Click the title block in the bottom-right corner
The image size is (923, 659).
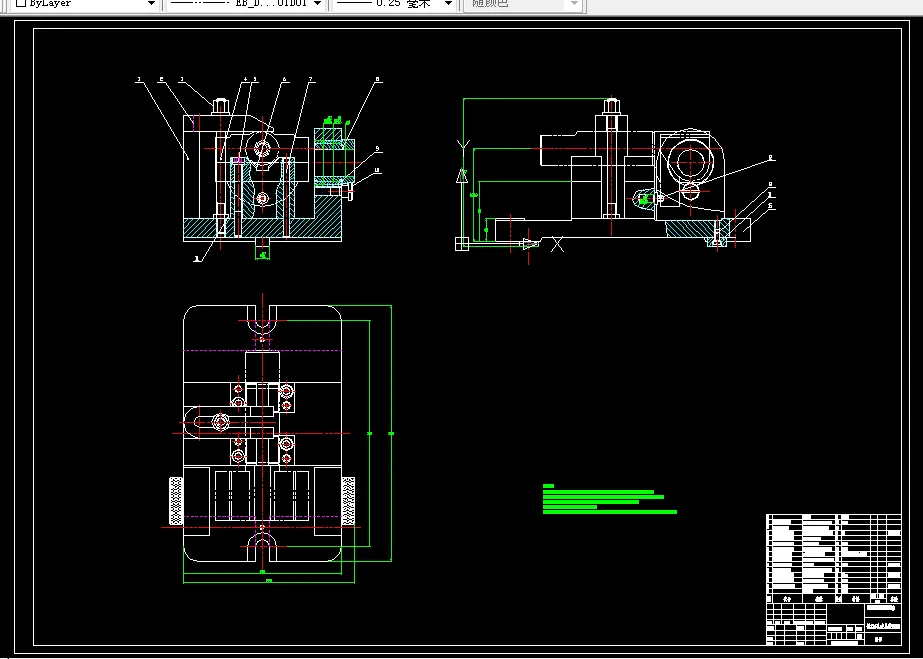pyautogui.click(x=832, y=622)
